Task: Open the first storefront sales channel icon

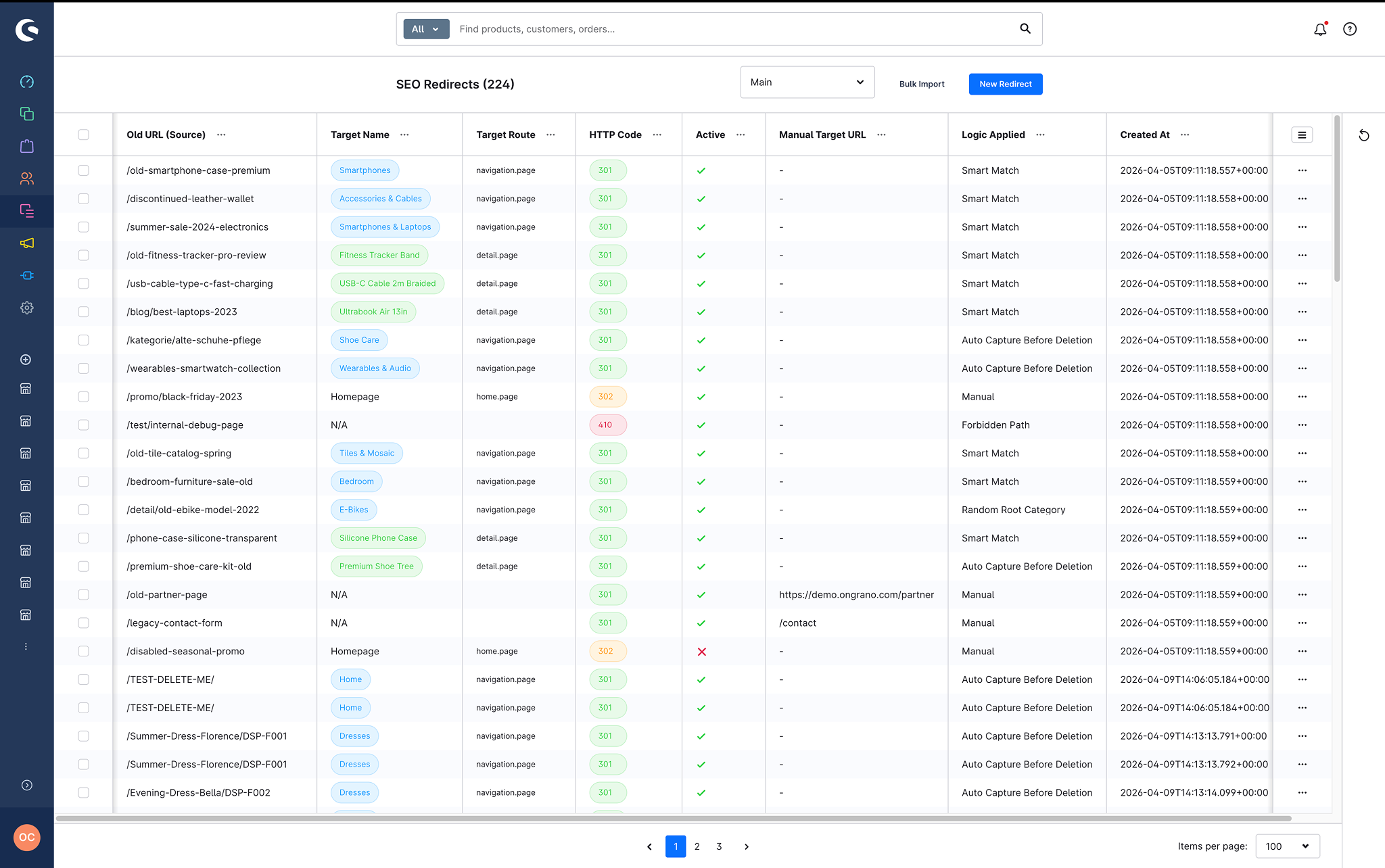Action: [26, 389]
